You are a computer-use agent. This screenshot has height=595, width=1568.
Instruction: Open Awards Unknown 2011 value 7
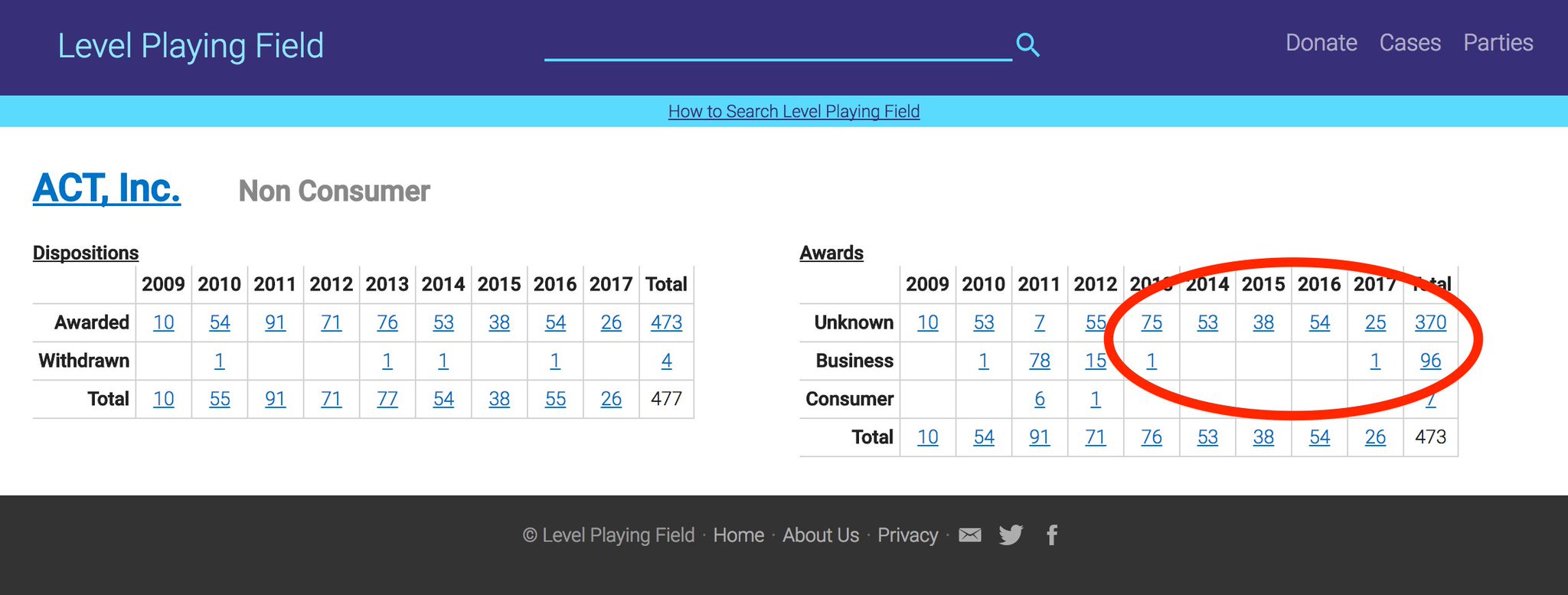tap(1040, 322)
